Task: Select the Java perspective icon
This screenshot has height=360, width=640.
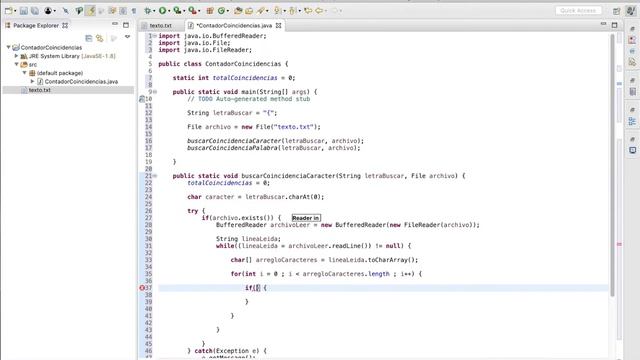Action: [x=631, y=11]
